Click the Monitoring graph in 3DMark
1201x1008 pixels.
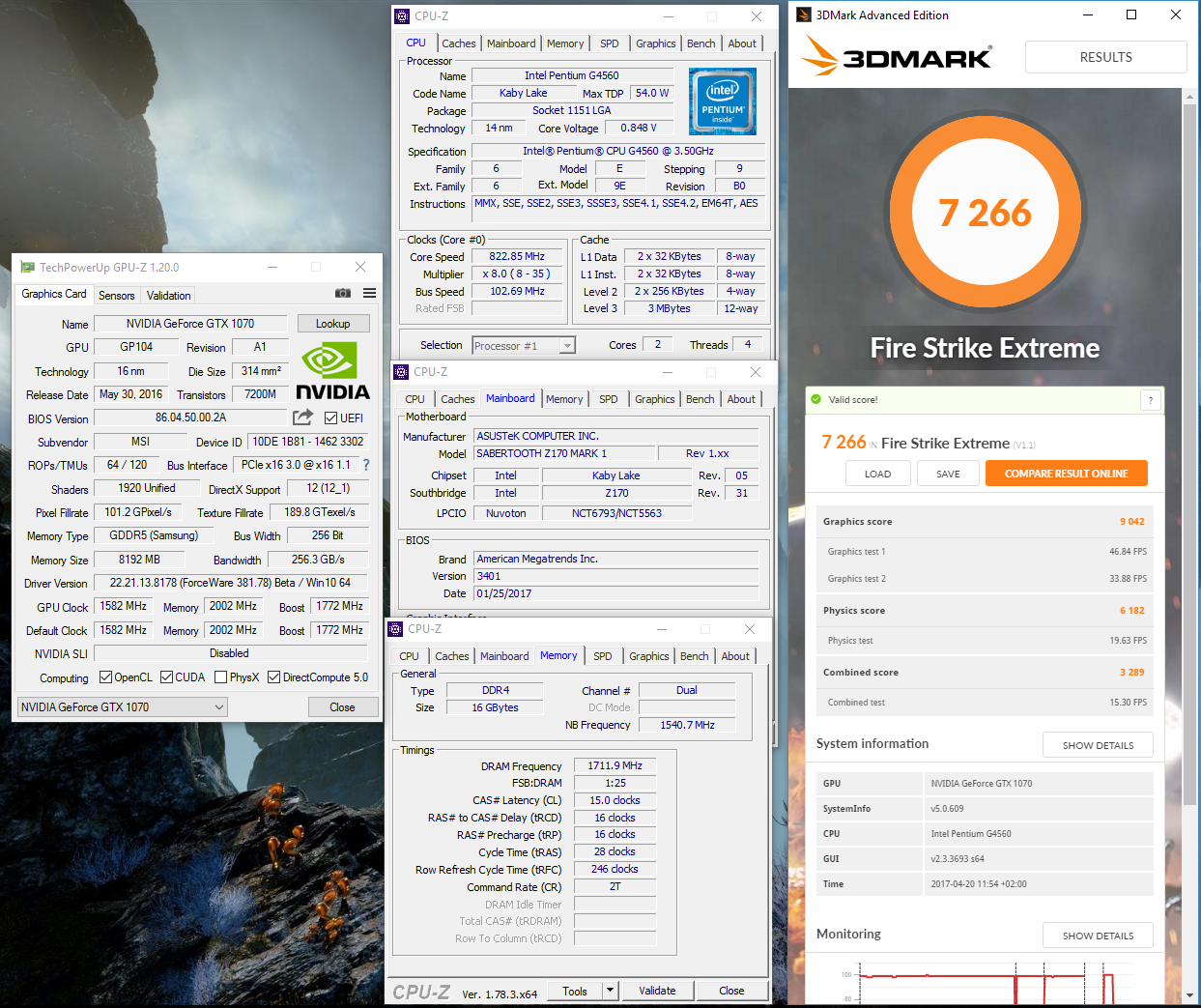click(x=986, y=981)
